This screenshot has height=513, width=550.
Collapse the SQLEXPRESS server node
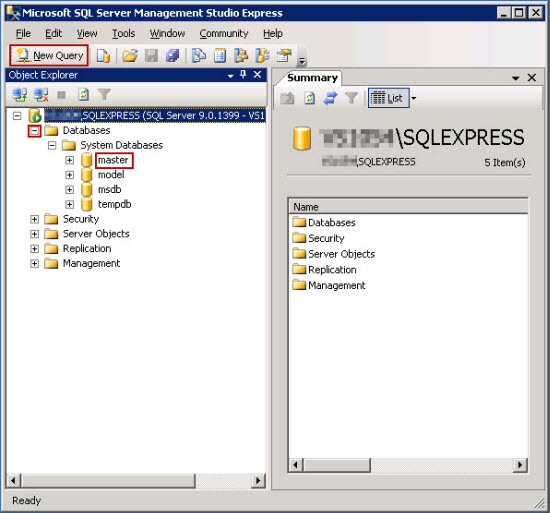coord(17,116)
